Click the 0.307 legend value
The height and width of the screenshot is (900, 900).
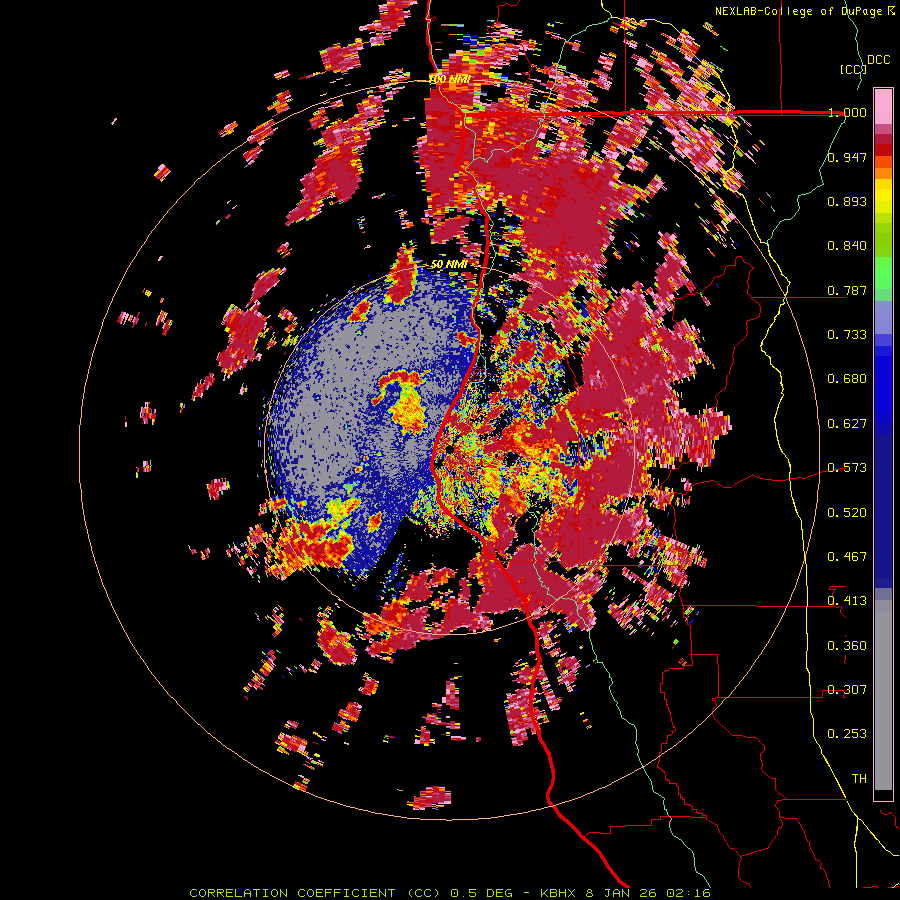[x=847, y=690]
